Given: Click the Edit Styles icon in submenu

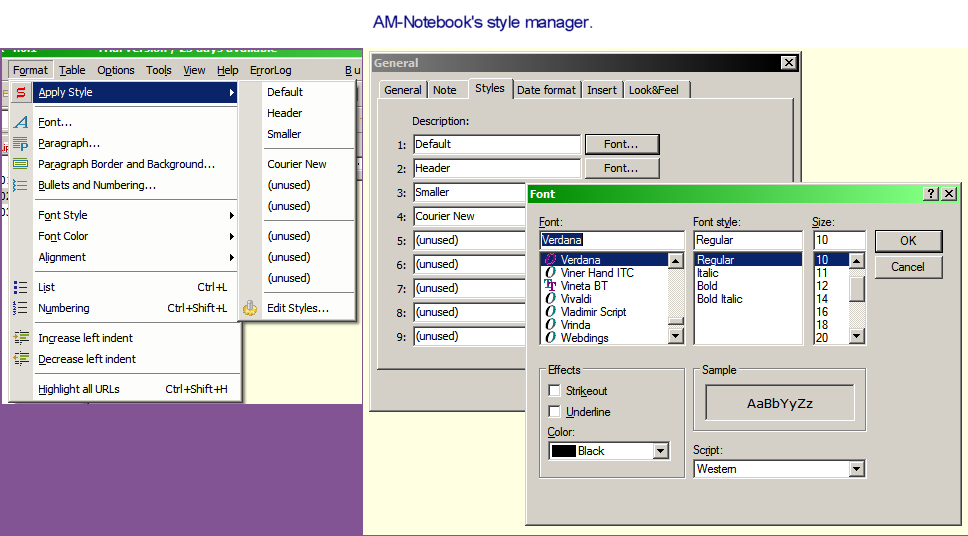Looking at the screenshot, I should coord(250,308).
